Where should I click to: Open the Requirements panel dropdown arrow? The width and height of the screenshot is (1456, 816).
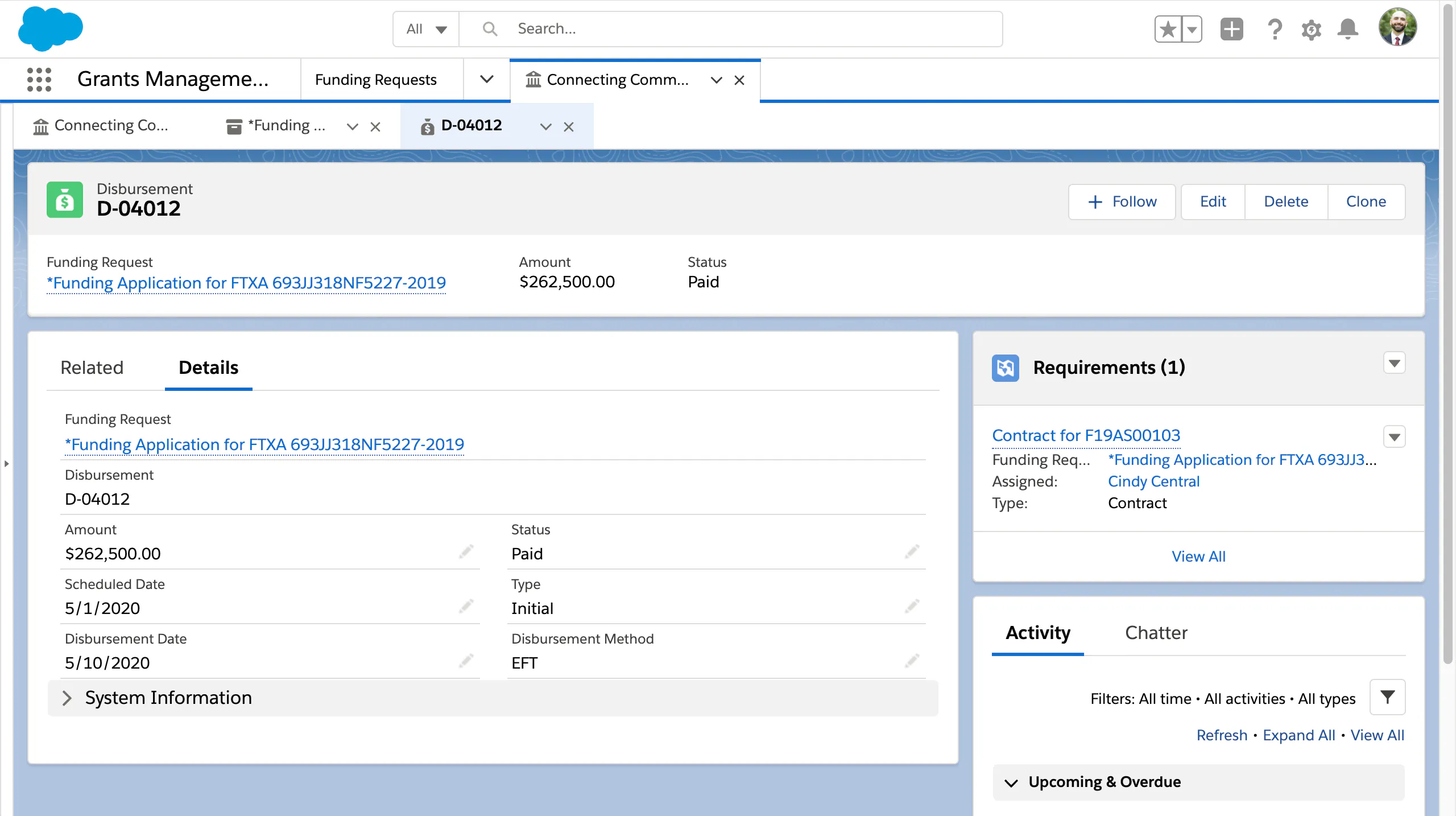[1394, 363]
